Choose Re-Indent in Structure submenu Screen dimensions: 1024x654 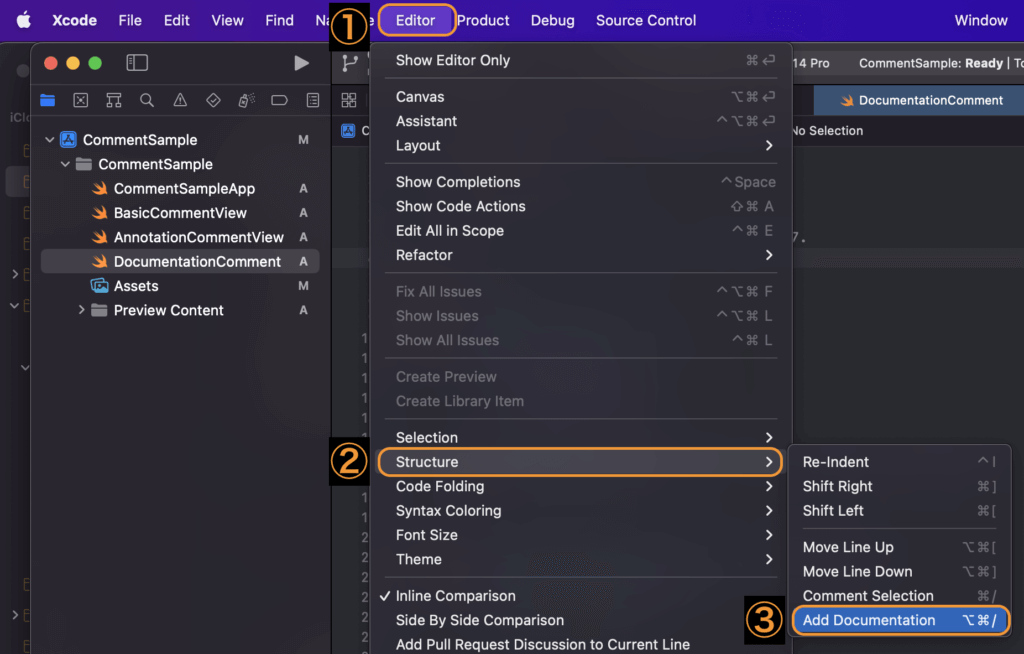(900, 462)
